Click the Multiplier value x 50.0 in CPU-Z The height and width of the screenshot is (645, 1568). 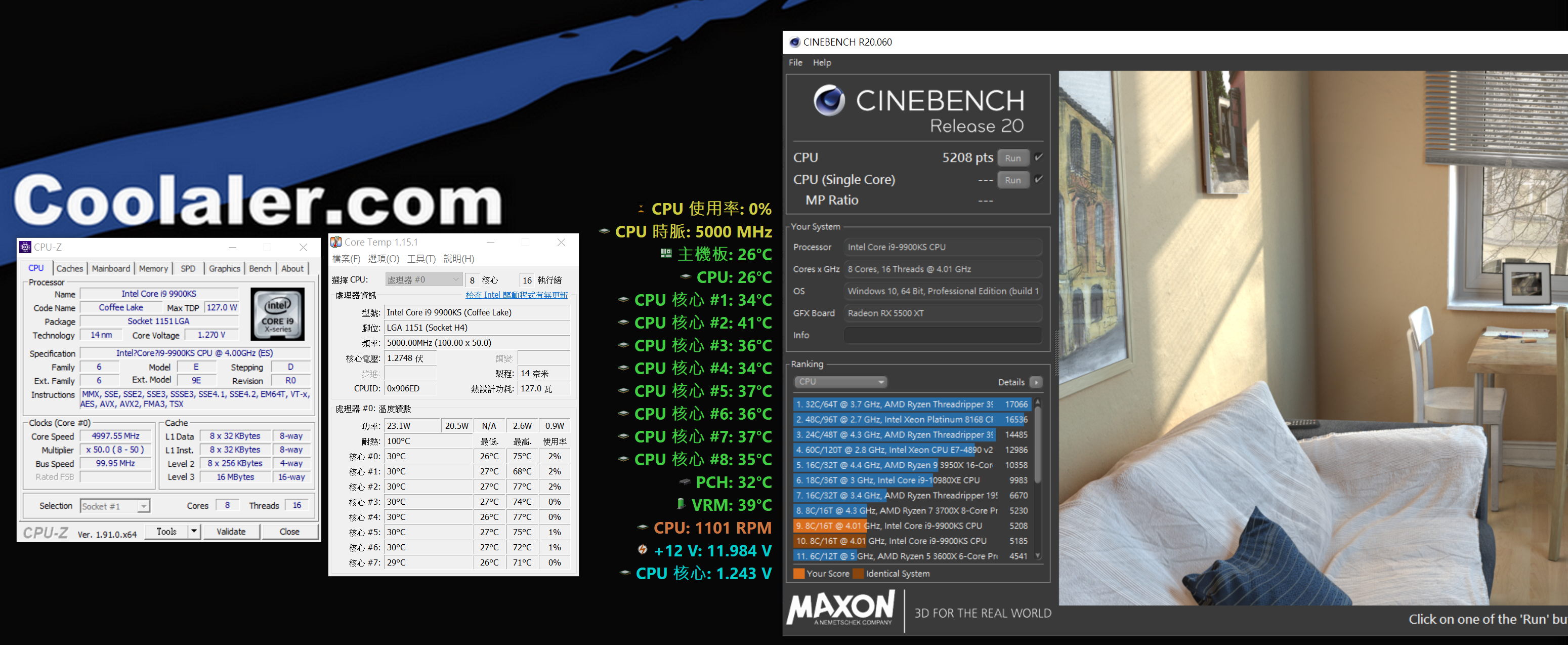116,450
